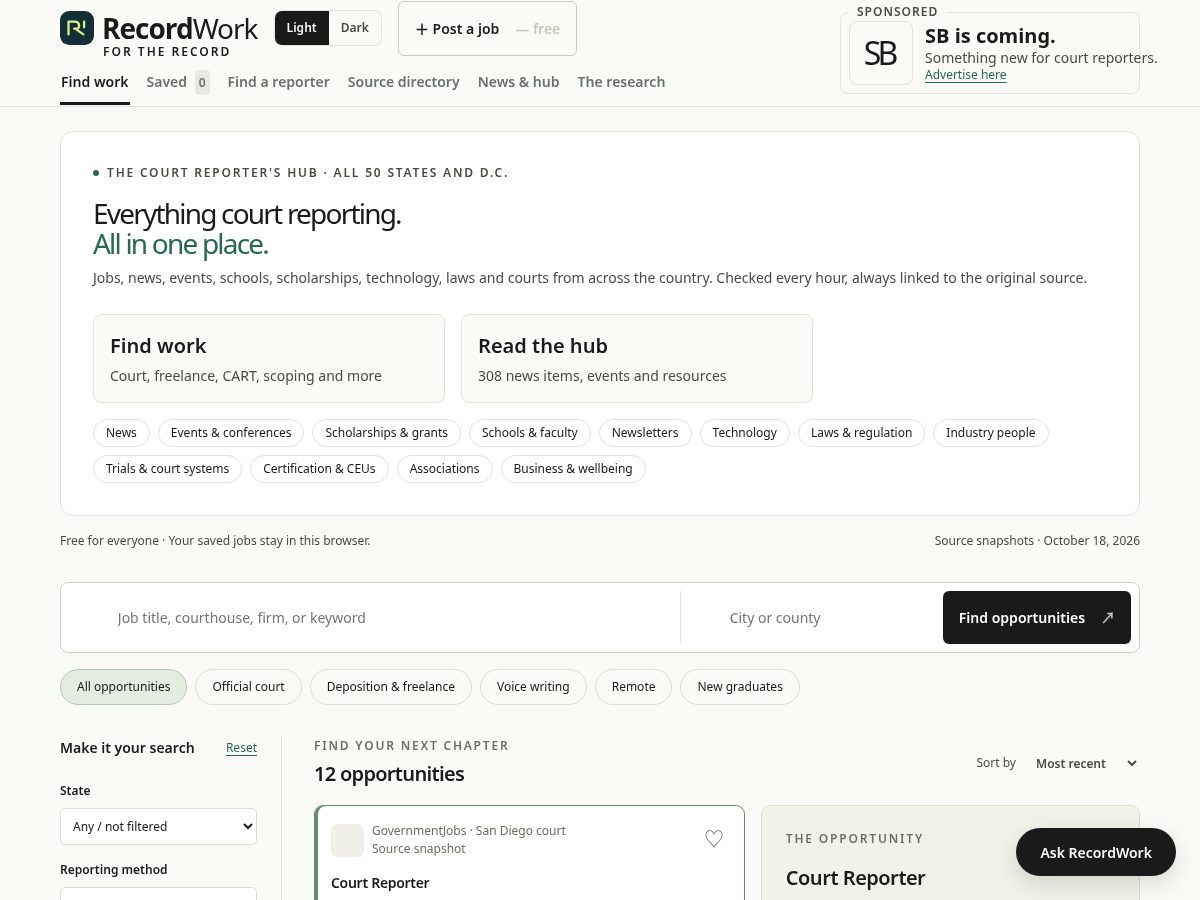This screenshot has width=1200, height=900.
Task: Open the Sort by Most recent dropdown
Action: point(1086,764)
